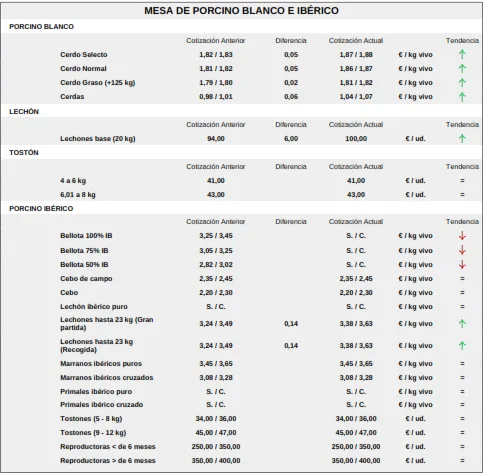Screen dimensions: 483x474
Task: Click the green arrow for Lechones base (20 kg)
Action: (x=462, y=138)
